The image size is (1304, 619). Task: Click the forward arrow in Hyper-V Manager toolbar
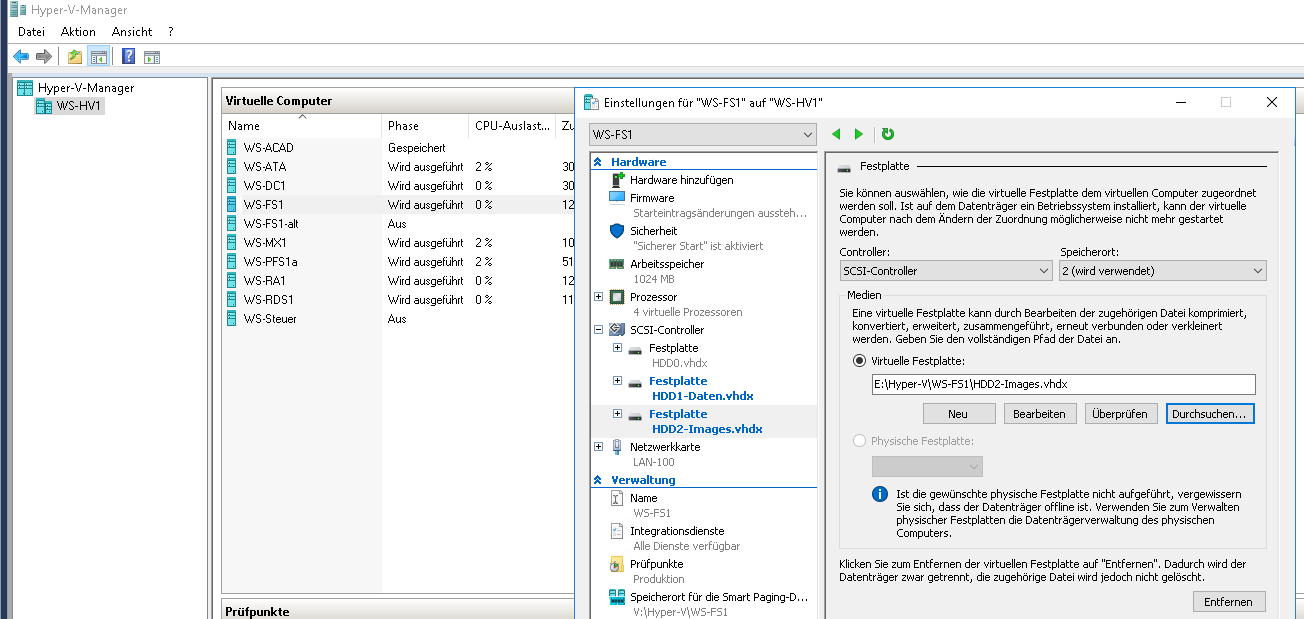click(x=43, y=56)
